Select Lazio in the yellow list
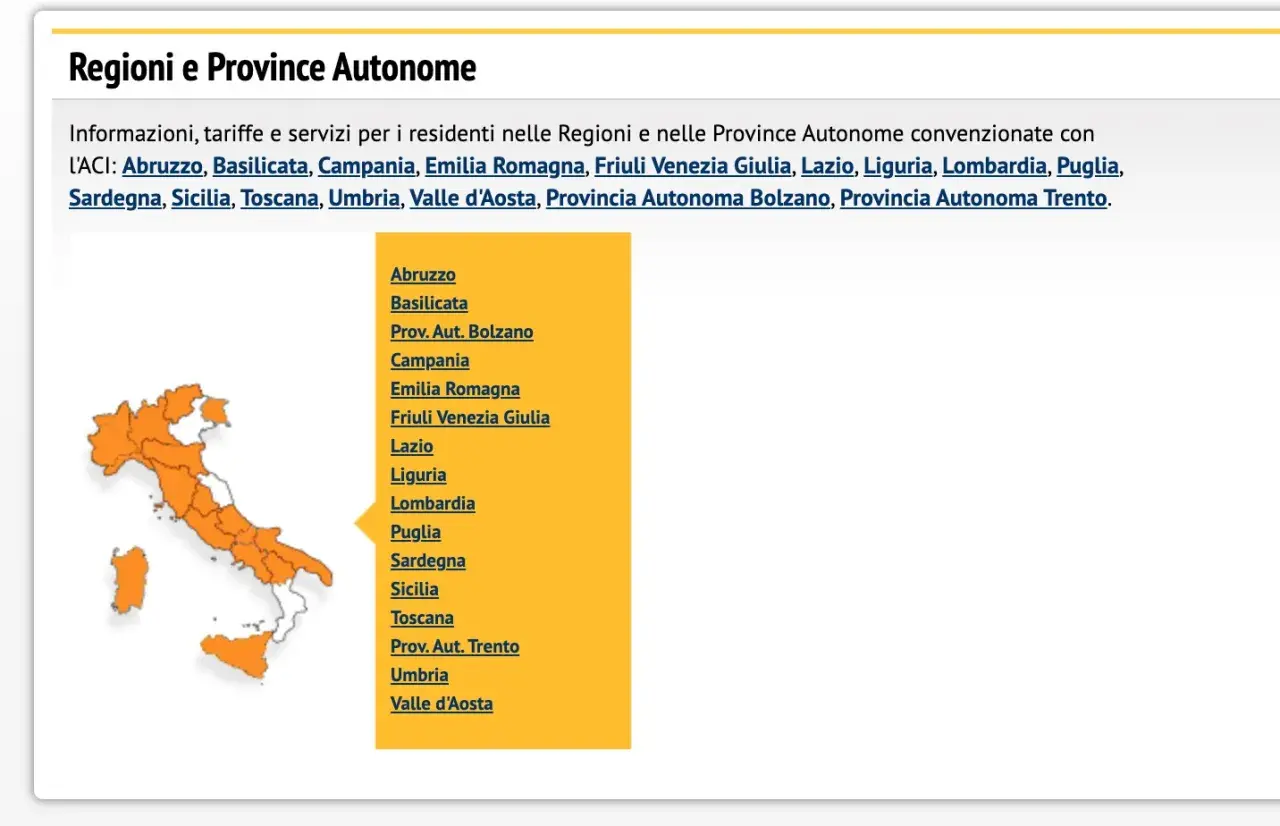Viewport: 1280px width, 826px height. click(x=412, y=446)
